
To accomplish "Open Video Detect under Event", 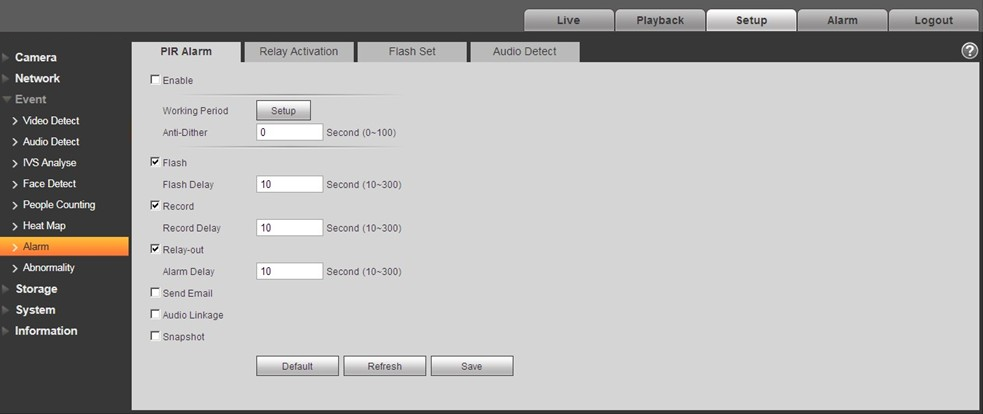I will point(51,120).
